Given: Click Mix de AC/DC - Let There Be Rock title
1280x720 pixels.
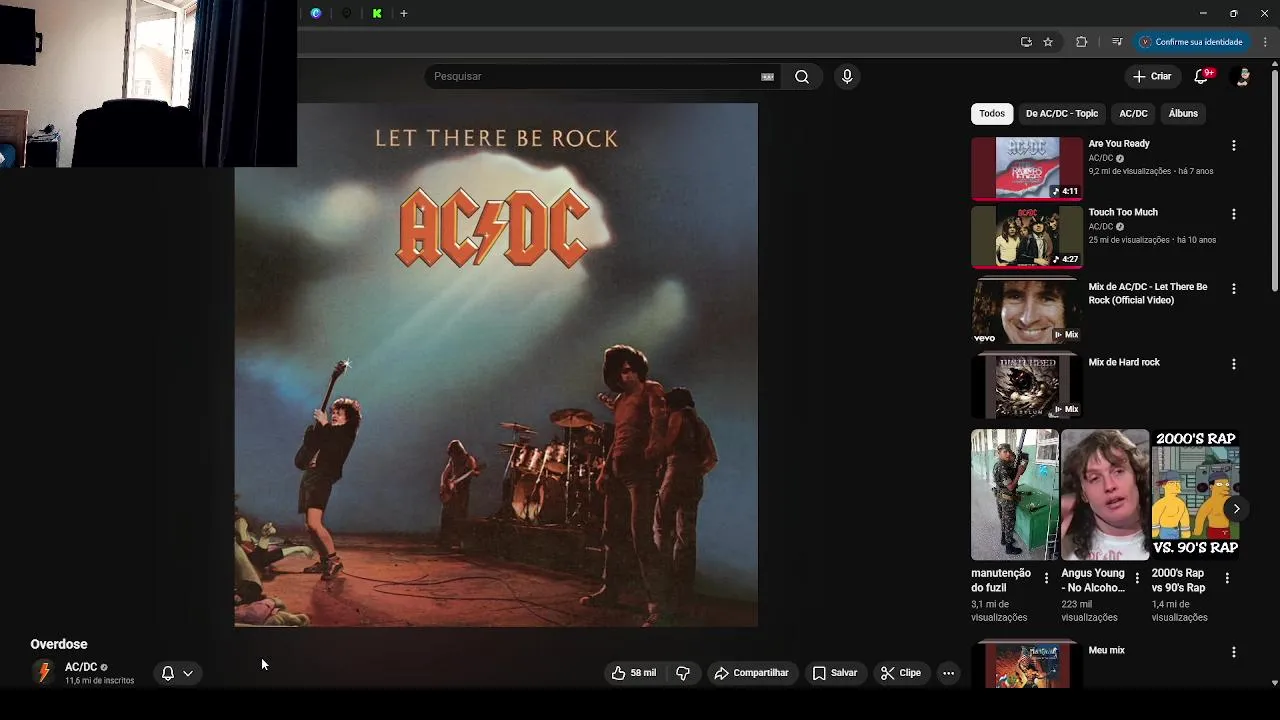Looking at the screenshot, I should click(1147, 294).
